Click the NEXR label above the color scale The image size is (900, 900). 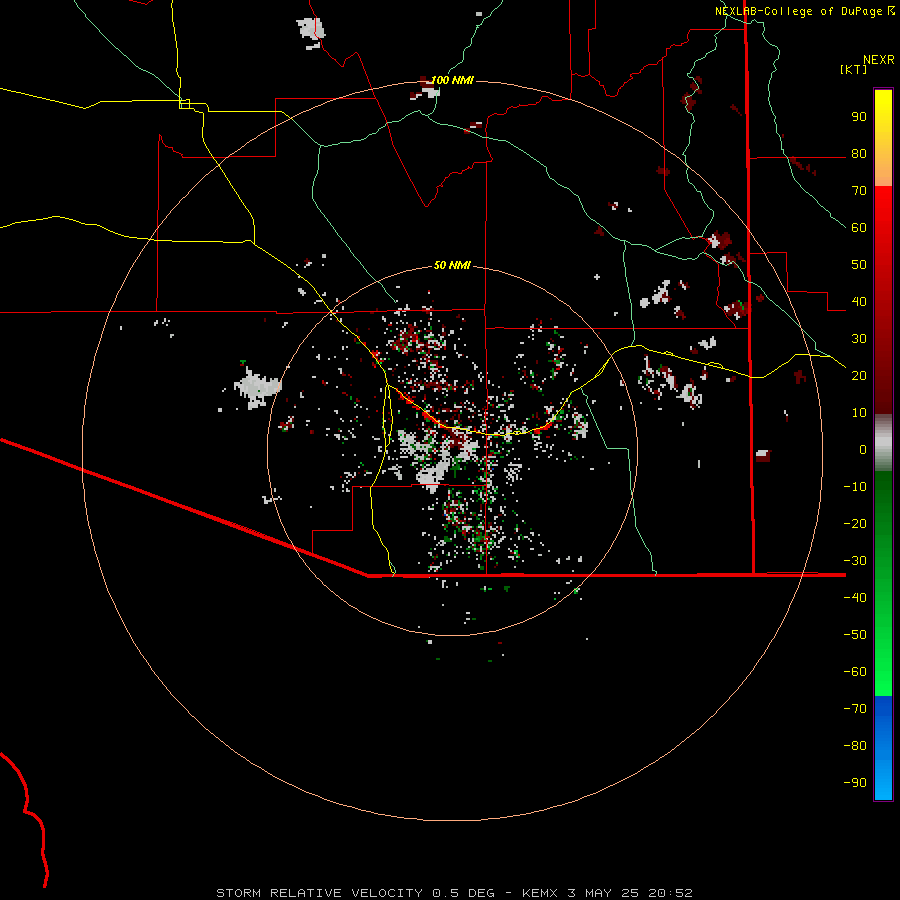pos(879,60)
